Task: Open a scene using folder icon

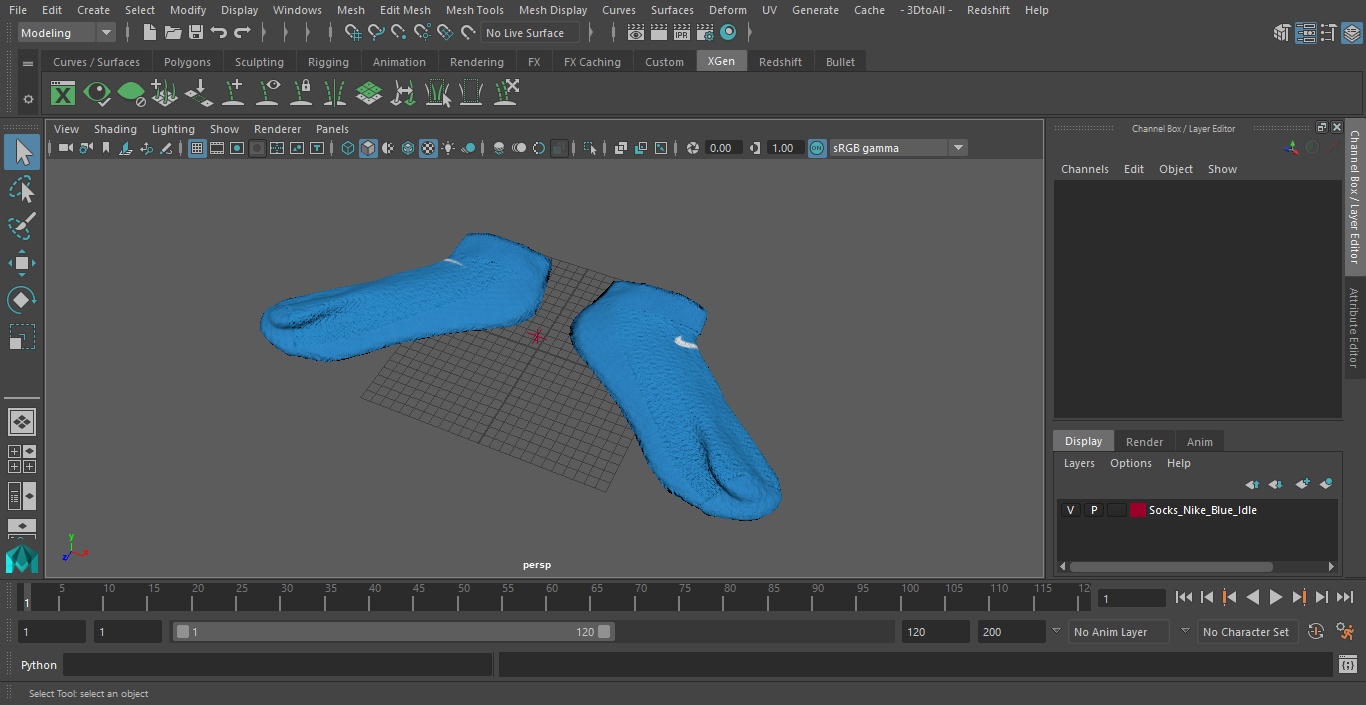Action: [x=173, y=33]
